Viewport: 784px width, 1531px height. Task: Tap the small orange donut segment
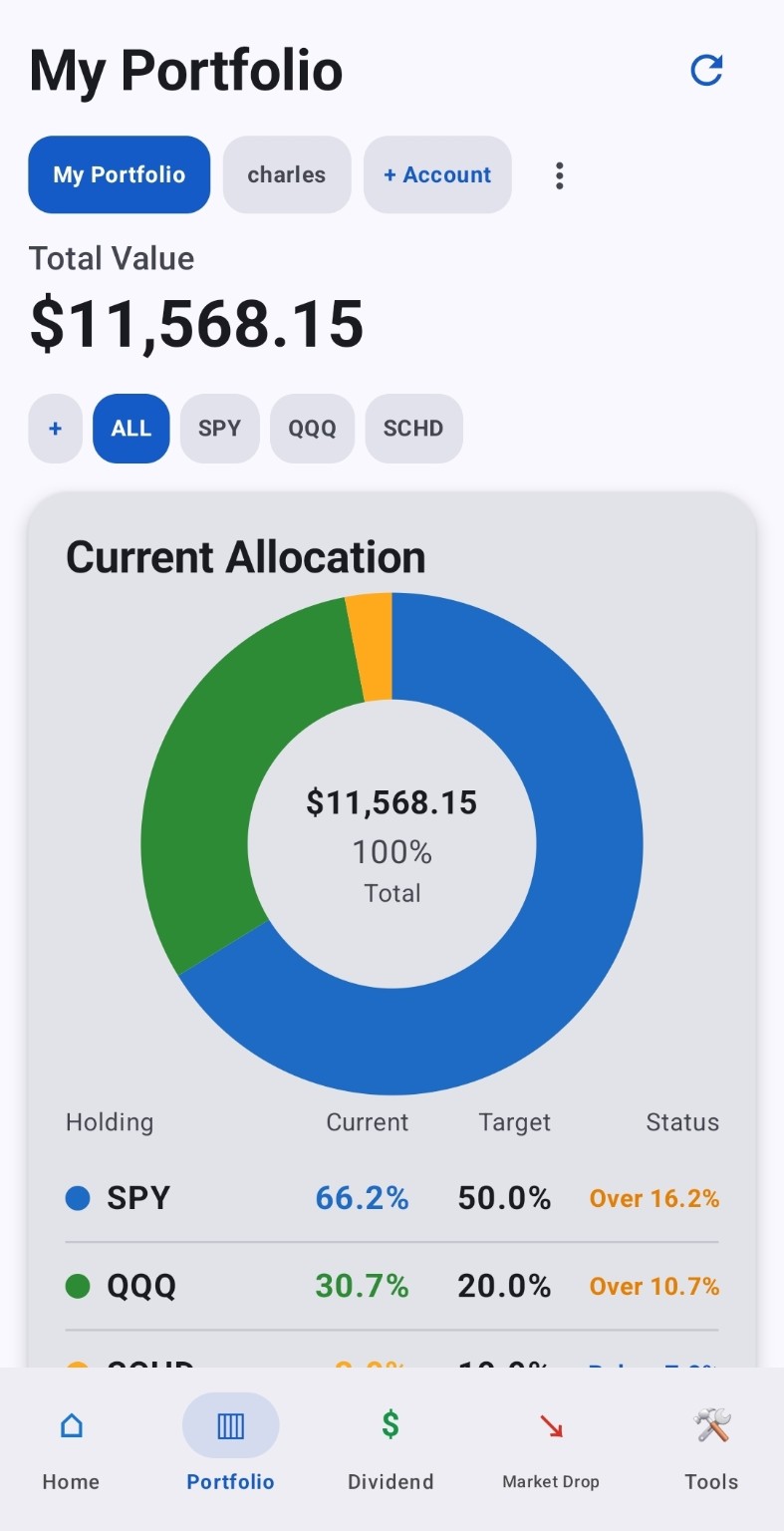pyautogui.click(x=371, y=648)
